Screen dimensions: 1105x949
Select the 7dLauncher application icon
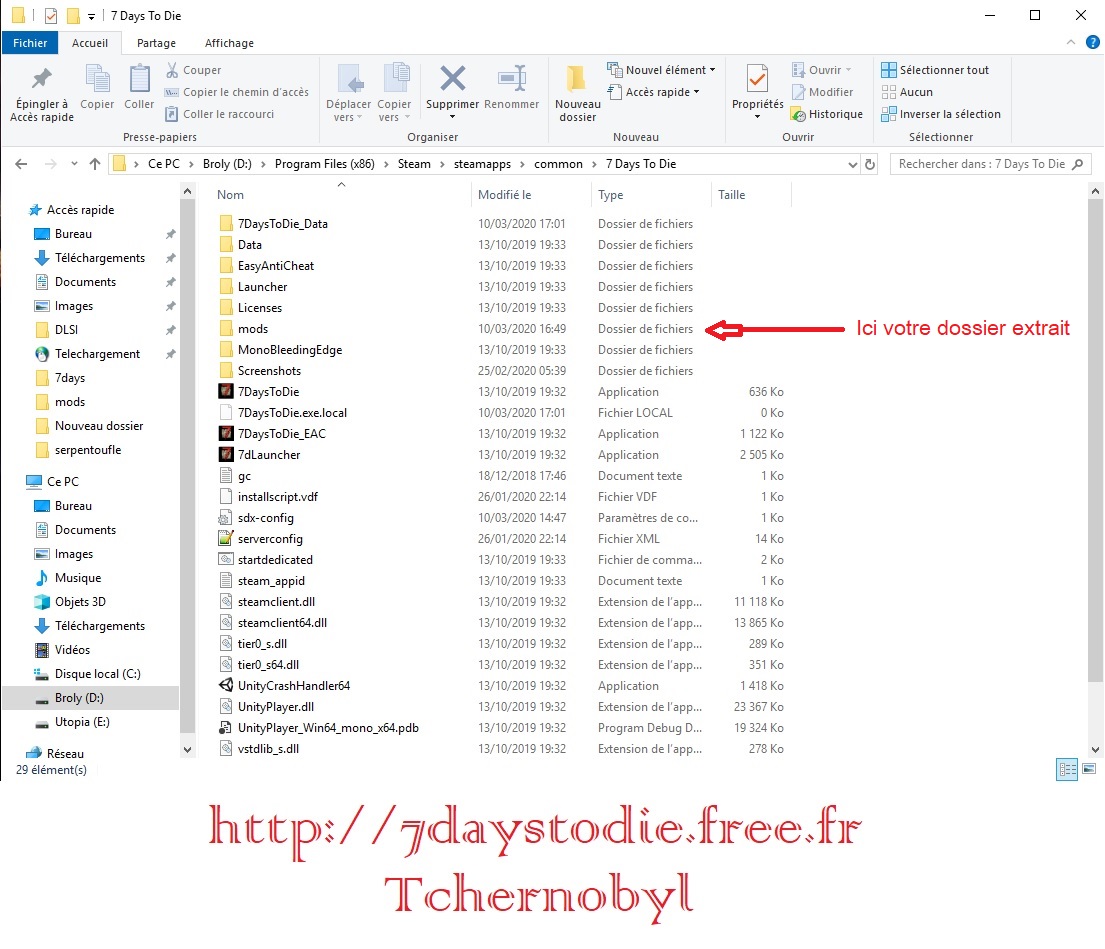click(x=226, y=455)
